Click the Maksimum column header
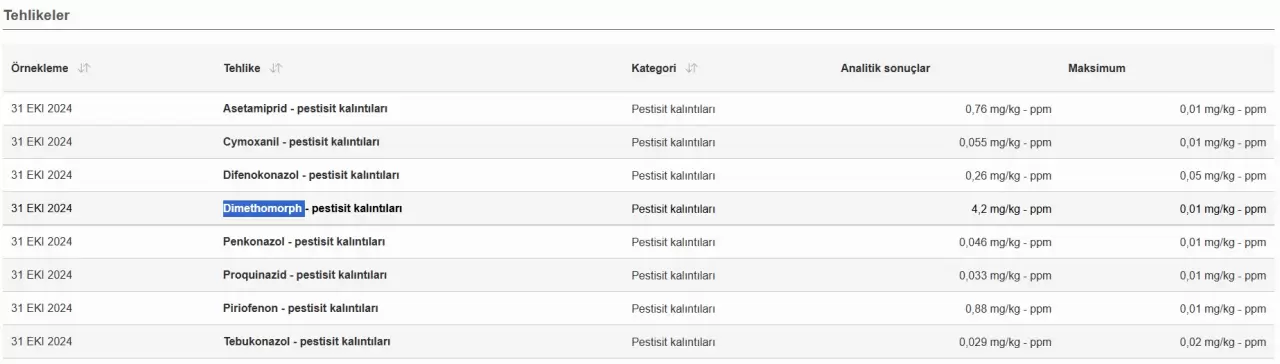Viewport: 1280px width, 364px height. click(x=1096, y=68)
